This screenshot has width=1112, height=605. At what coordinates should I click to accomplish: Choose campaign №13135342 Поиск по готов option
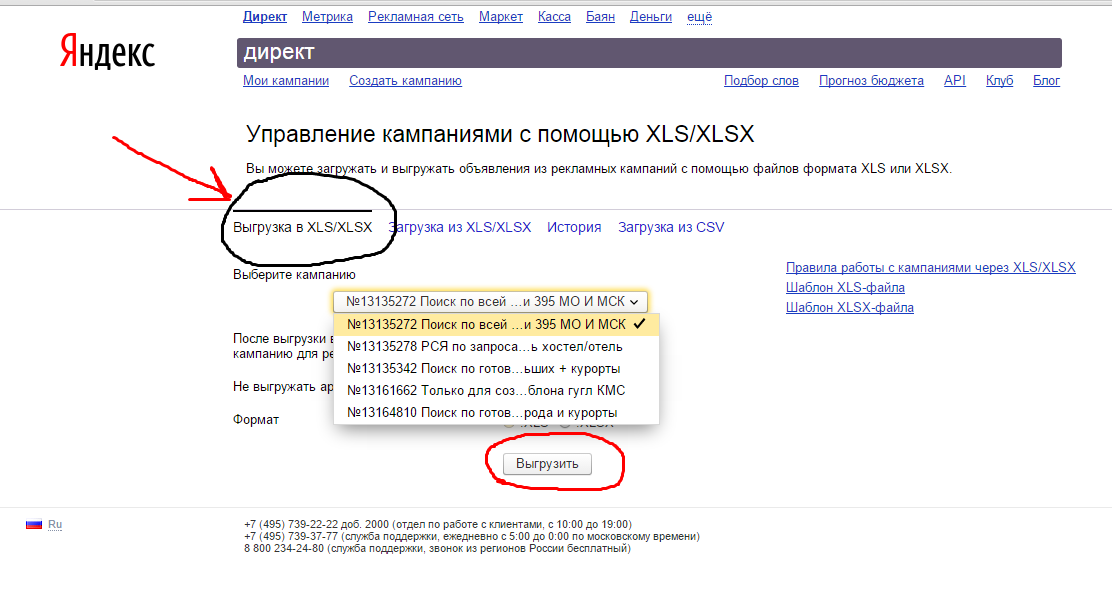496,368
